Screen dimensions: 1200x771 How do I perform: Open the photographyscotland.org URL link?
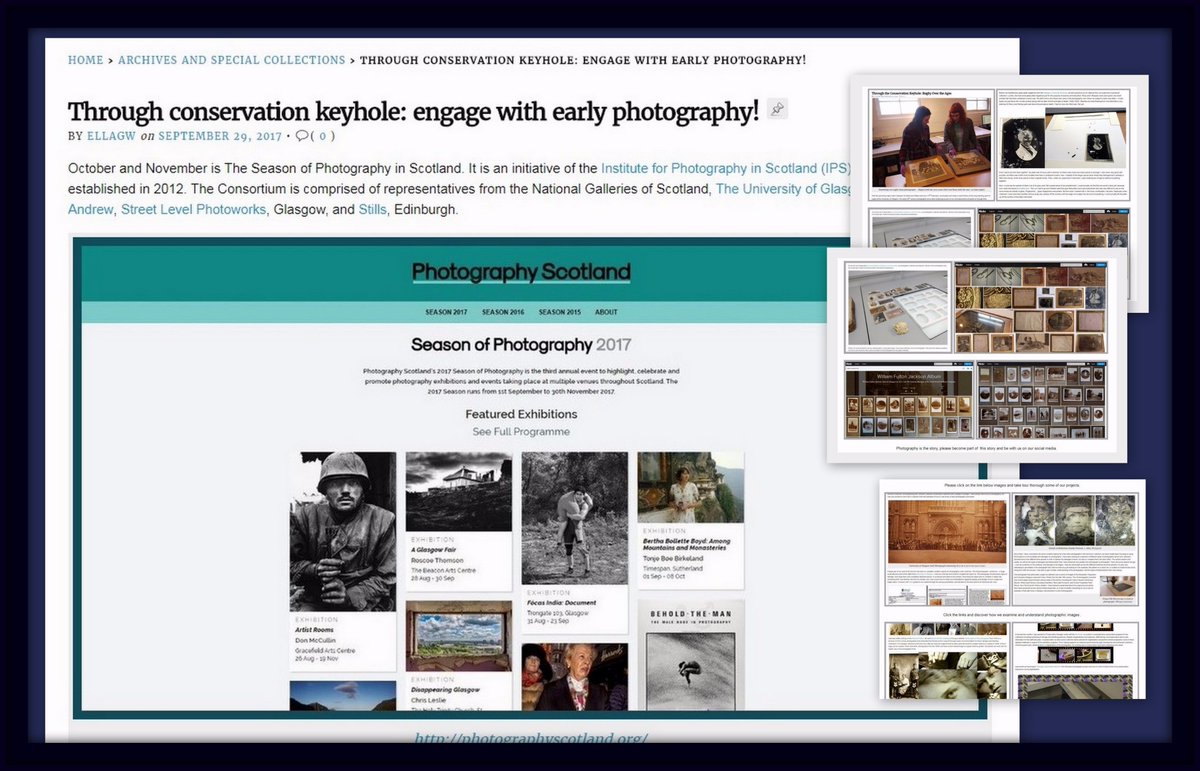coord(531,739)
